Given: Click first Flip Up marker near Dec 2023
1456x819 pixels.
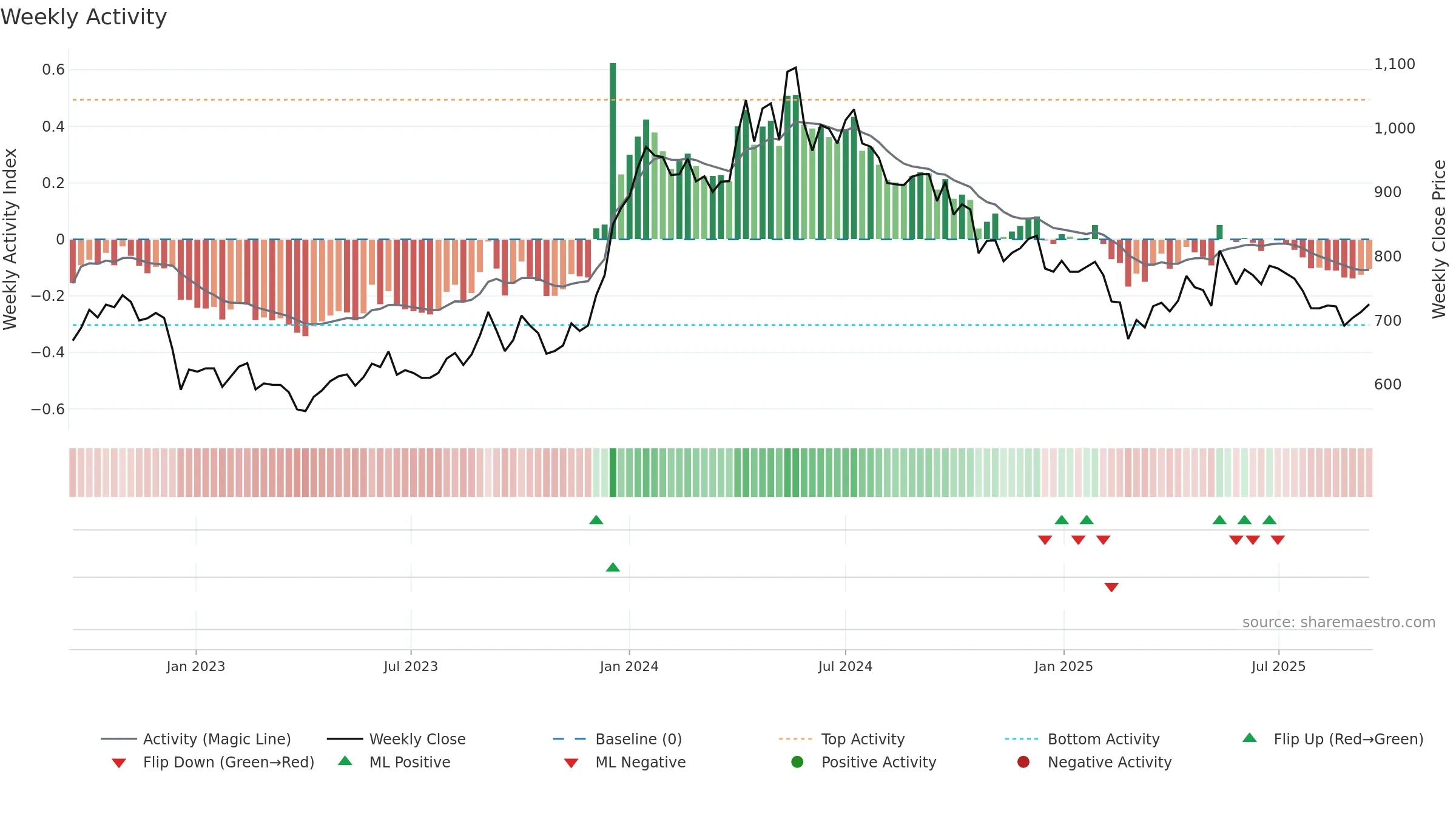Looking at the screenshot, I should tap(596, 520).
